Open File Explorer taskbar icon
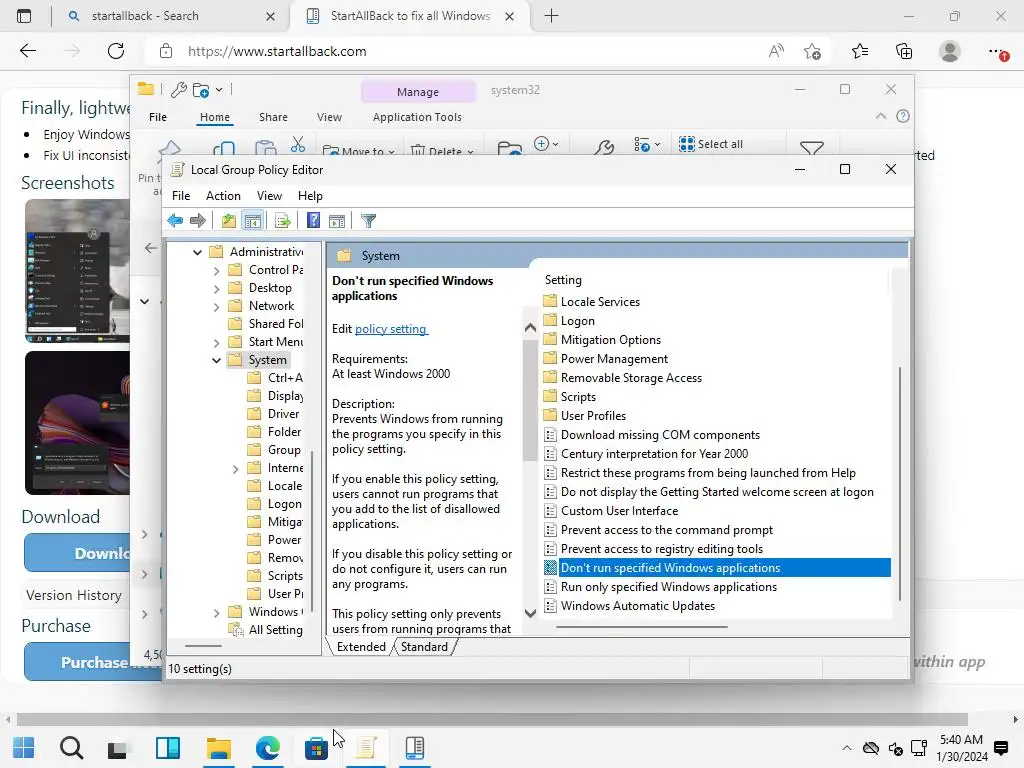The height and width of the screenshot is (768, 1024). [219, 748]
